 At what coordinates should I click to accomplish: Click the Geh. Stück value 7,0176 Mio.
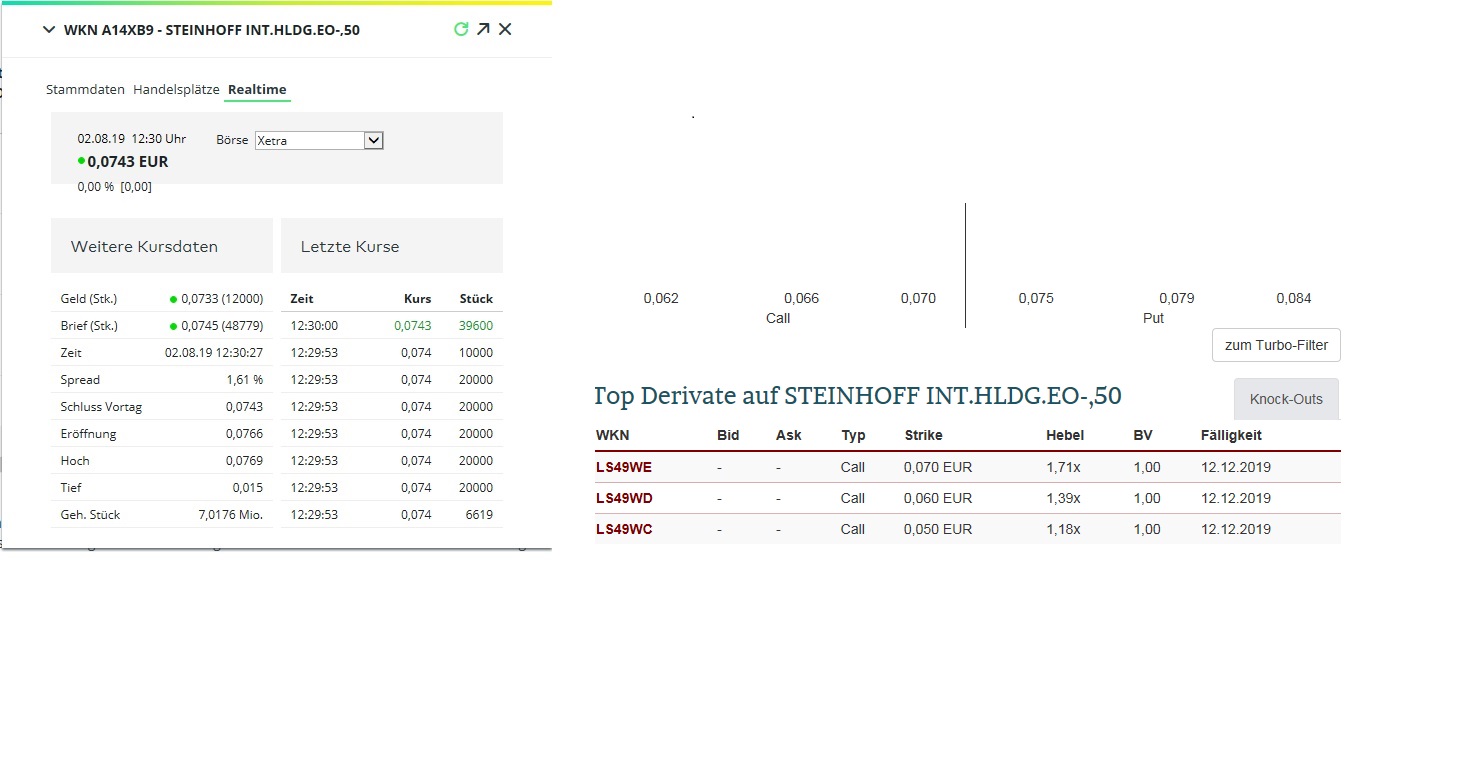(x=231, y=515)
